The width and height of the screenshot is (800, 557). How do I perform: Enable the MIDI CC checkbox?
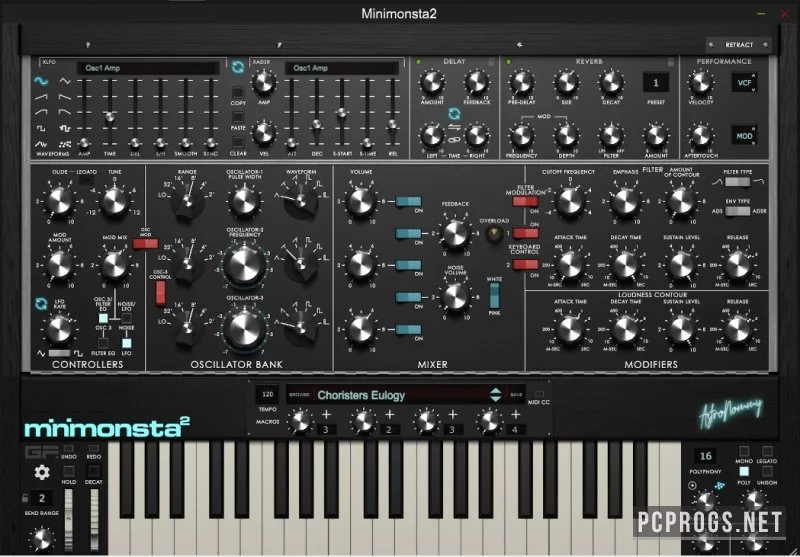[539, 394]
